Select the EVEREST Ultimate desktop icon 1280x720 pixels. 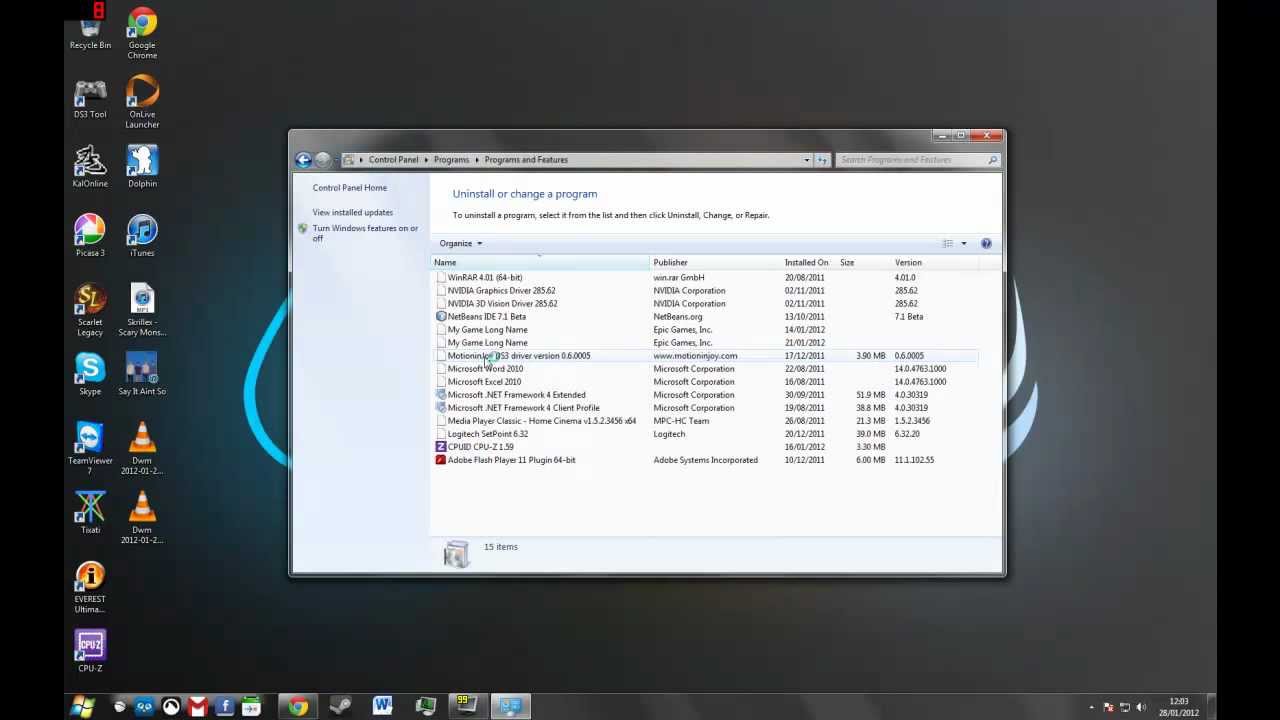(x=90, y=588)
